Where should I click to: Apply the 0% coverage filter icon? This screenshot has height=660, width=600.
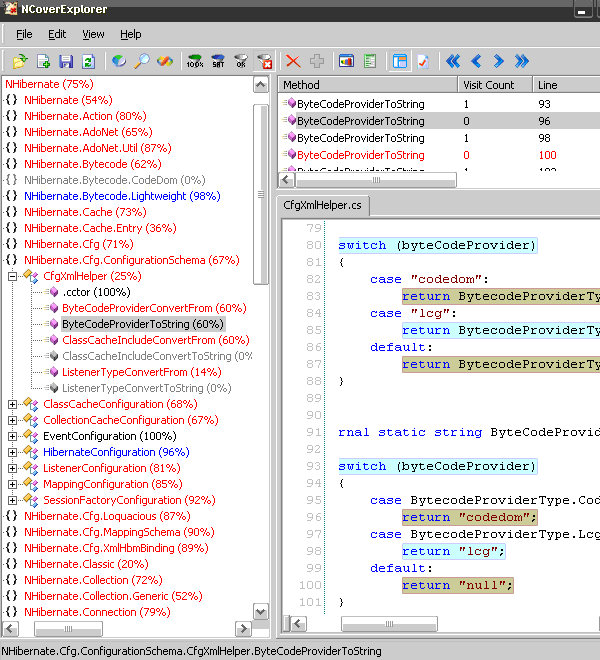(241, 61)
